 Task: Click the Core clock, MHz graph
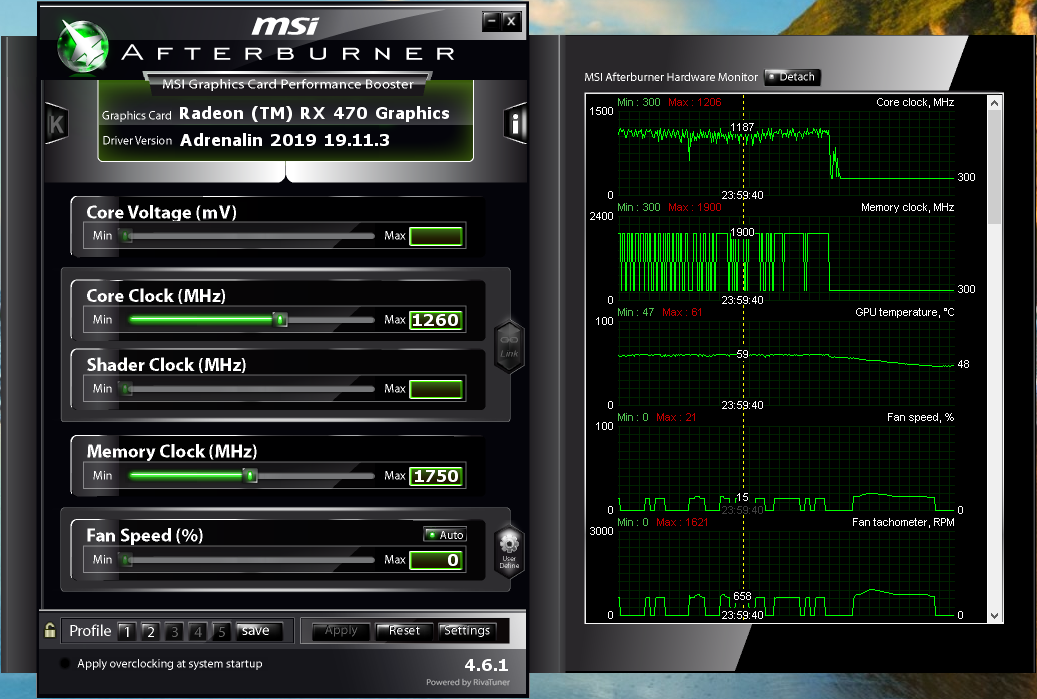(786, 153)
